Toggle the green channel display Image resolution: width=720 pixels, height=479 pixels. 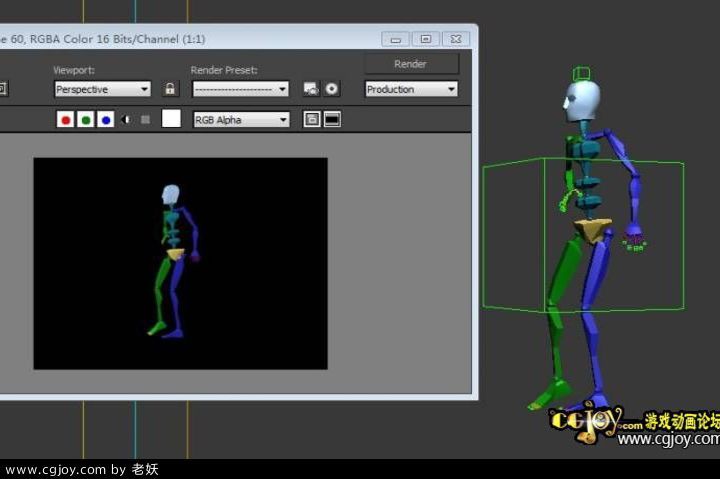[x=86, y=120]
